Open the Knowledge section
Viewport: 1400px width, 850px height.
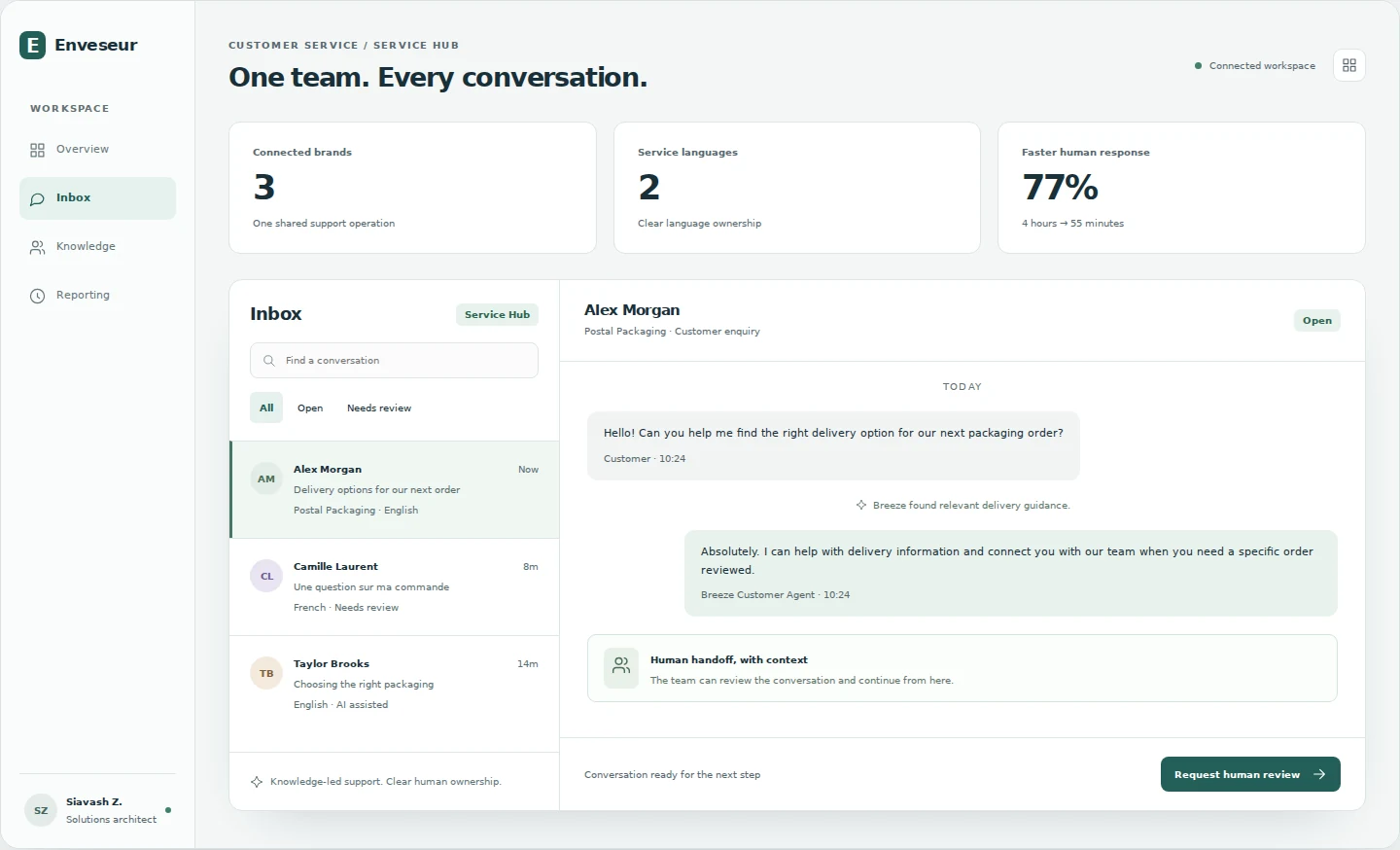tap(97, 247)
